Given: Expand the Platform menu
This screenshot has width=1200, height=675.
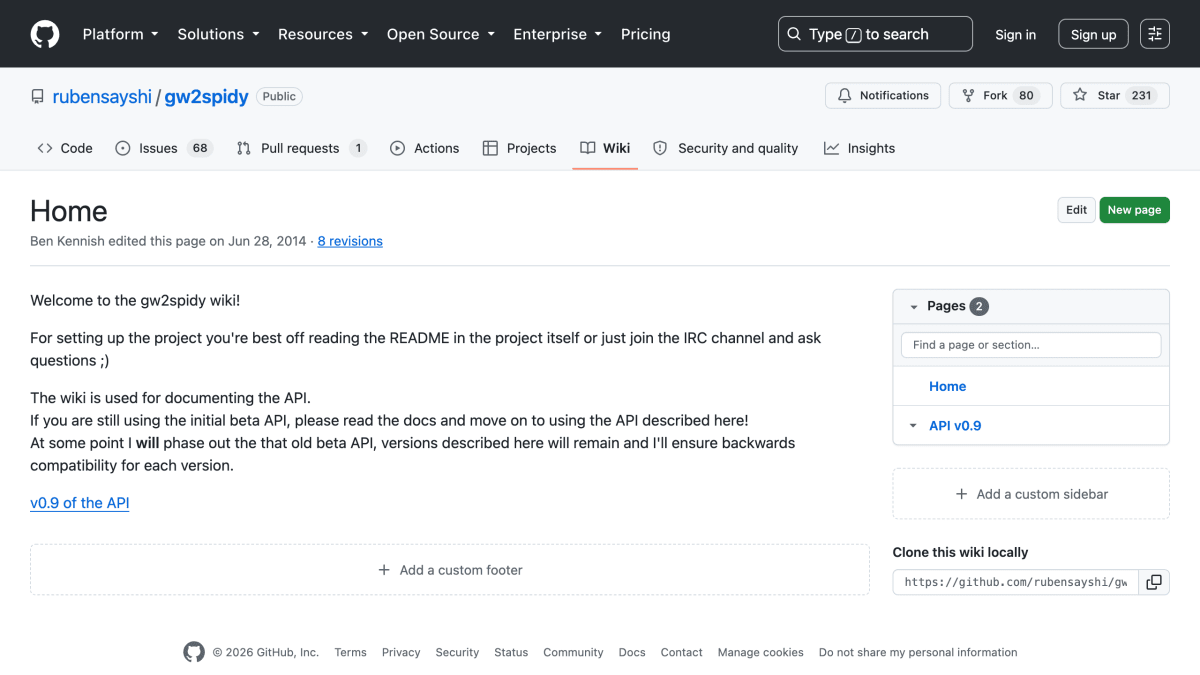Looking at the screenshot, I should 120,34.
